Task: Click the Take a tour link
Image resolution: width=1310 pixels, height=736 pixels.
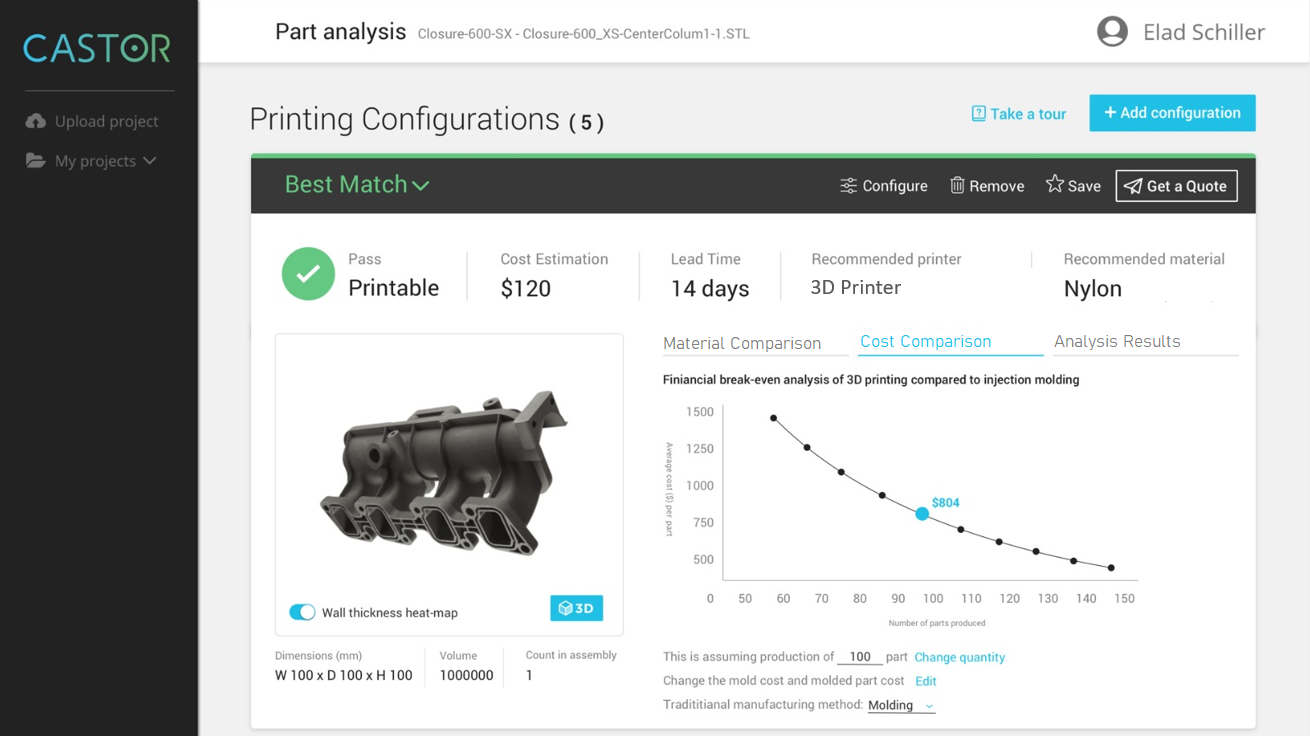Action: pyautogui.click(x=1018, y=114)
